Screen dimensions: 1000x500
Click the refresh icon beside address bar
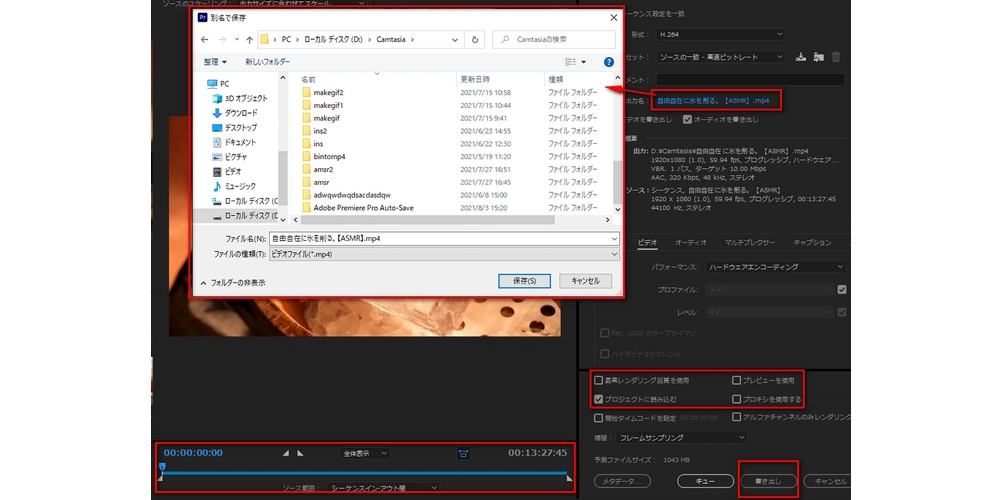point(474,40)
